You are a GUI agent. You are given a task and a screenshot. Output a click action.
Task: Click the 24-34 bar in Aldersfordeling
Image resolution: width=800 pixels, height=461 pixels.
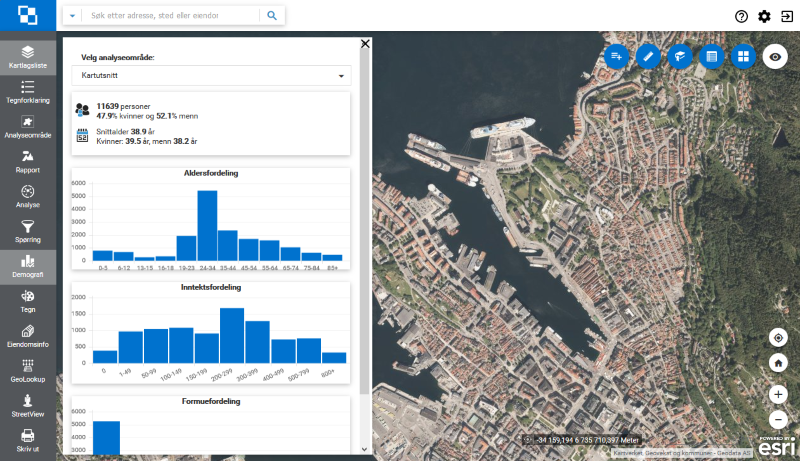(207, 225)
